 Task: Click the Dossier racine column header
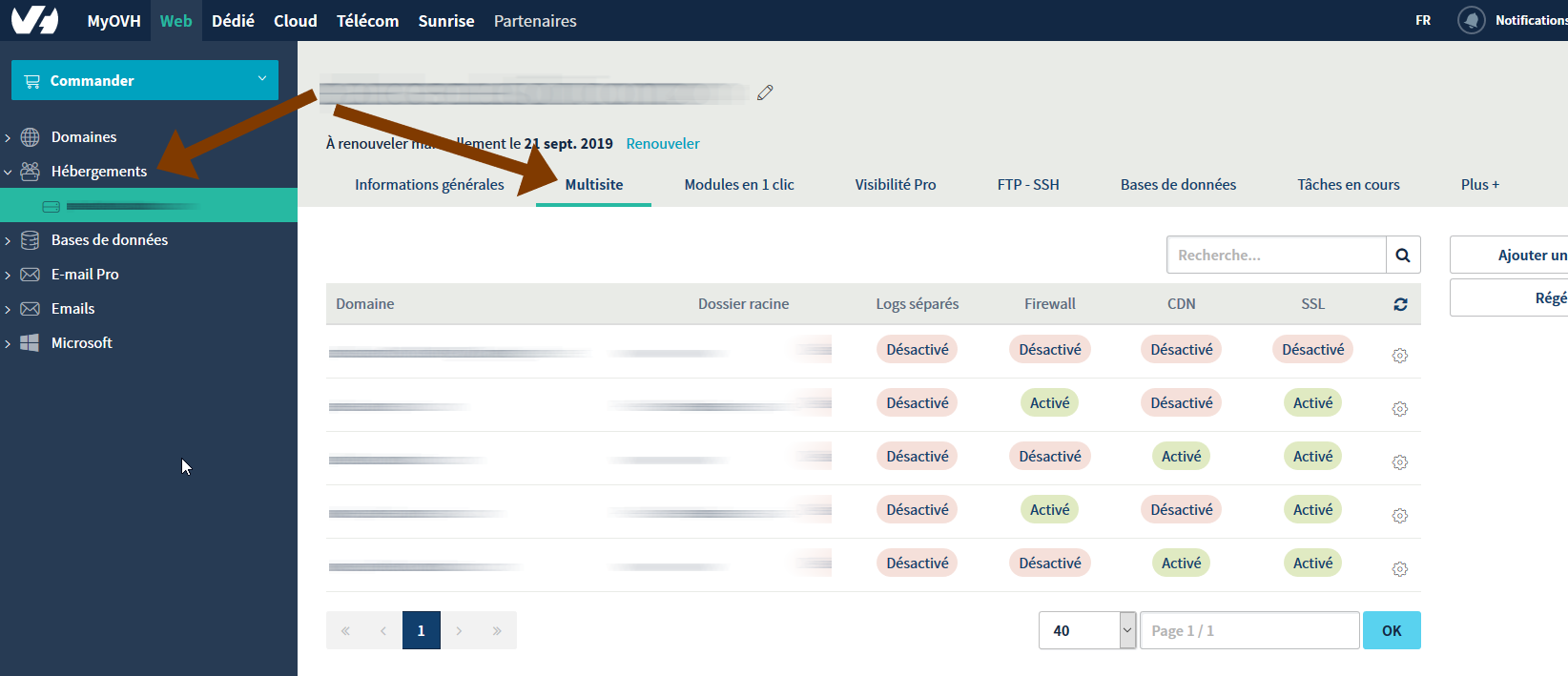tap(744, 304)
